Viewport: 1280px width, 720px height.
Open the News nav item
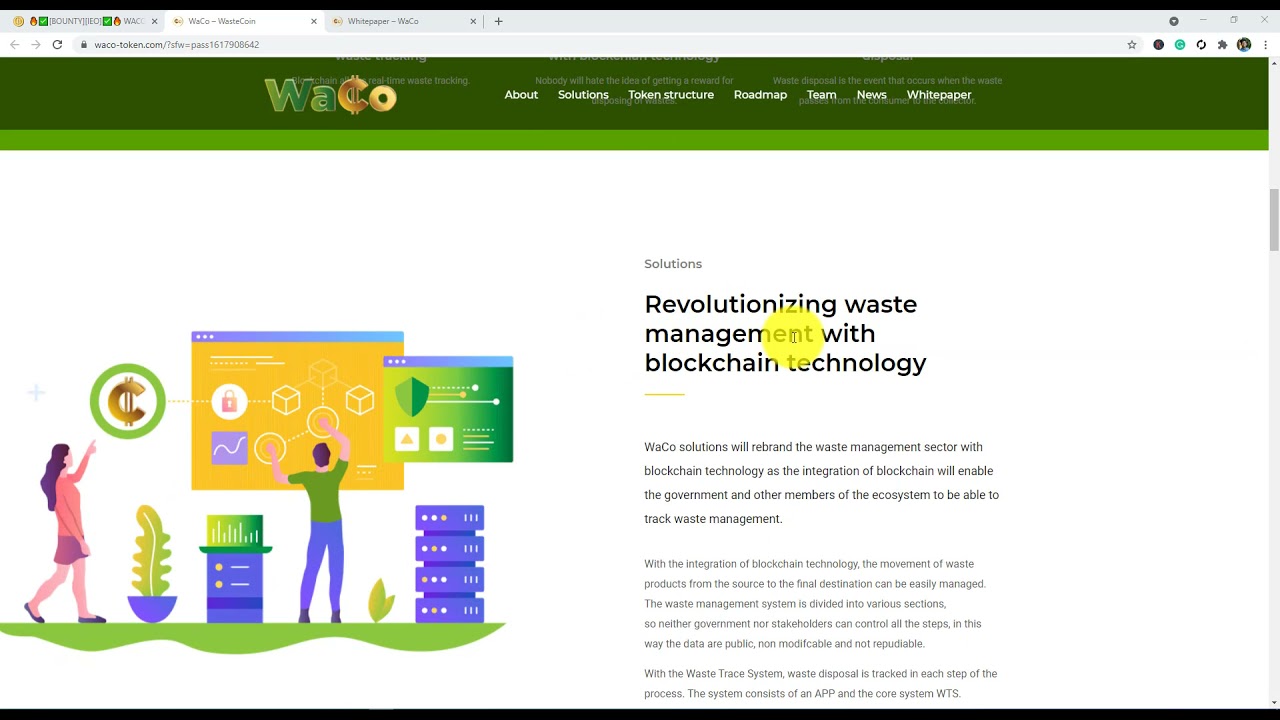pos(871,95)
